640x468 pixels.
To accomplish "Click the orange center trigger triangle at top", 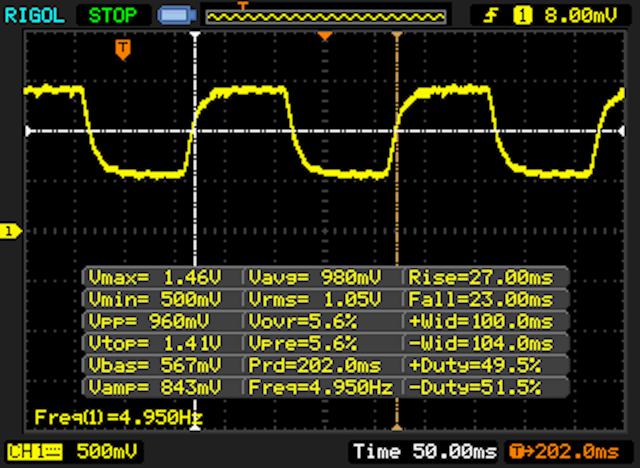I will click(x=325, y=36).
